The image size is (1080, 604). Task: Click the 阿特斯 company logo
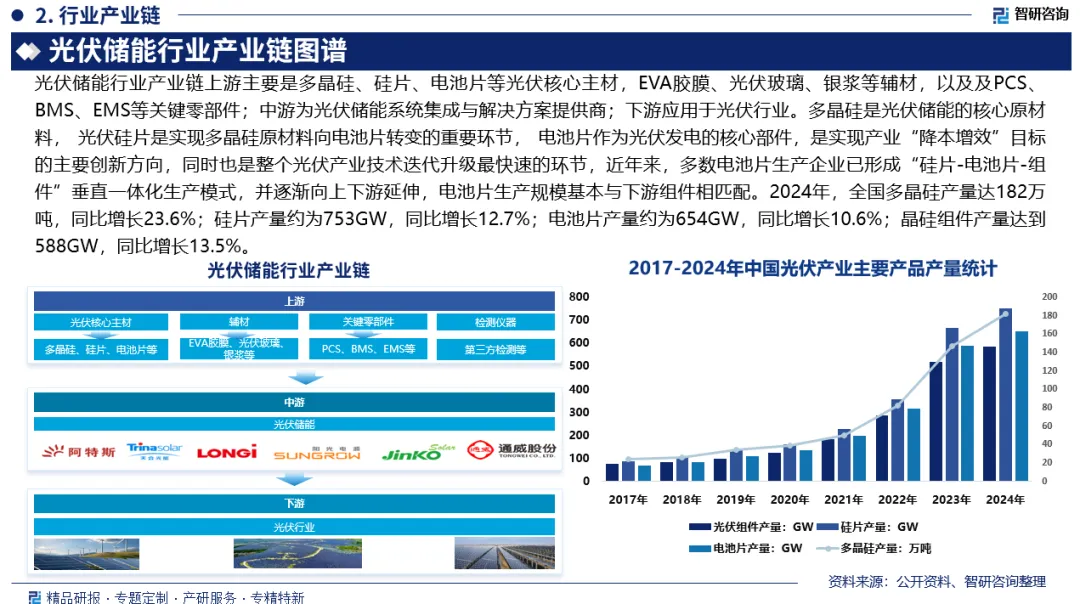coord(79,452)
